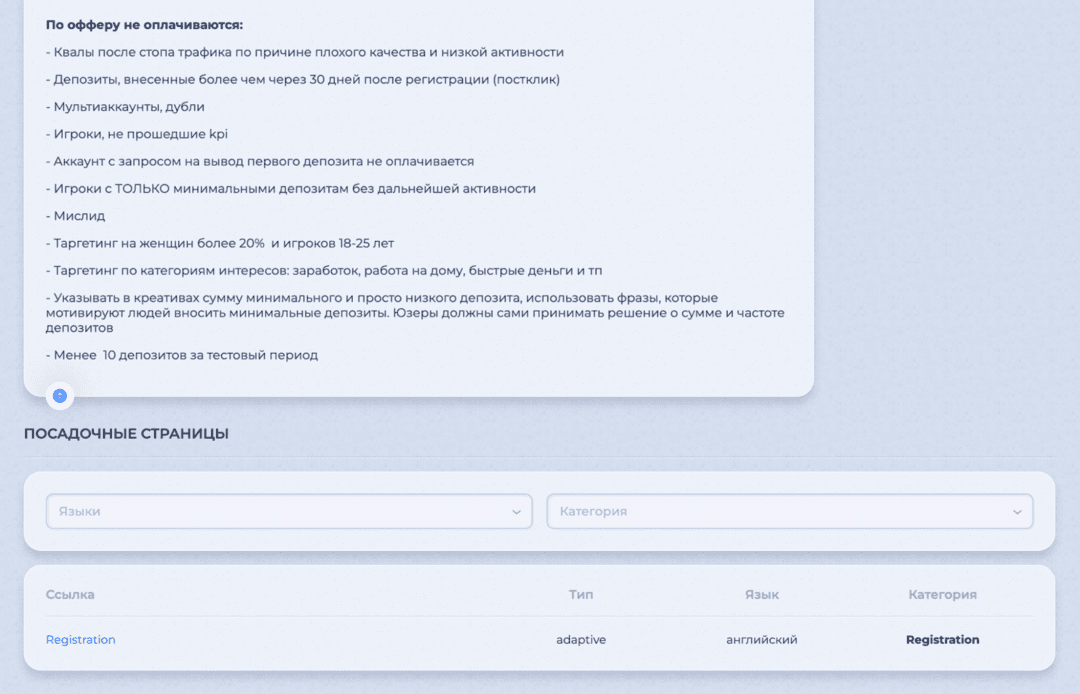Click the Ссылка column header
1080x694 pixels.
pyautogui.click(x=69, y=594)
